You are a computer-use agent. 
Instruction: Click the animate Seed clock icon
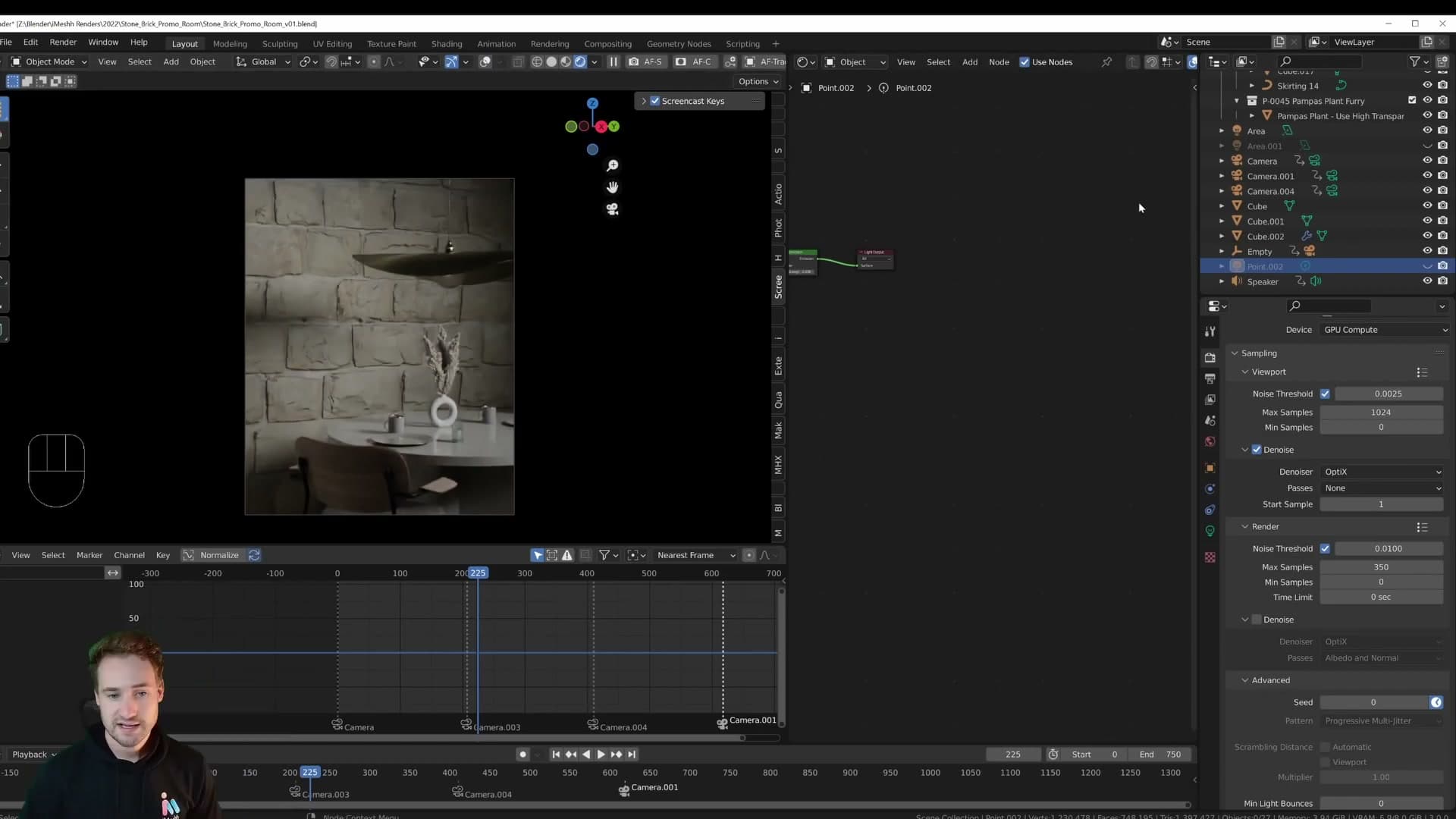point(1436,703)
